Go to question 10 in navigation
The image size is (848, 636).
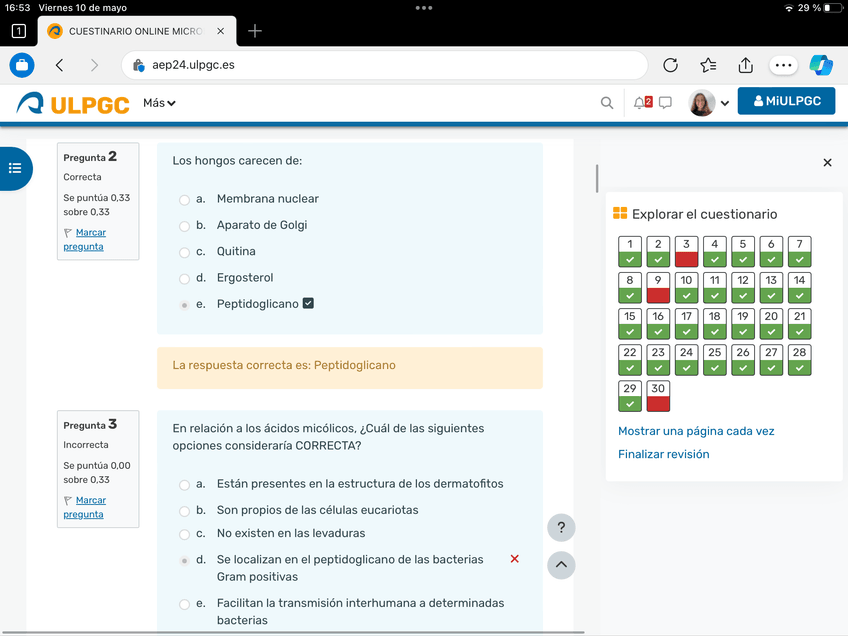click(686, 288)
